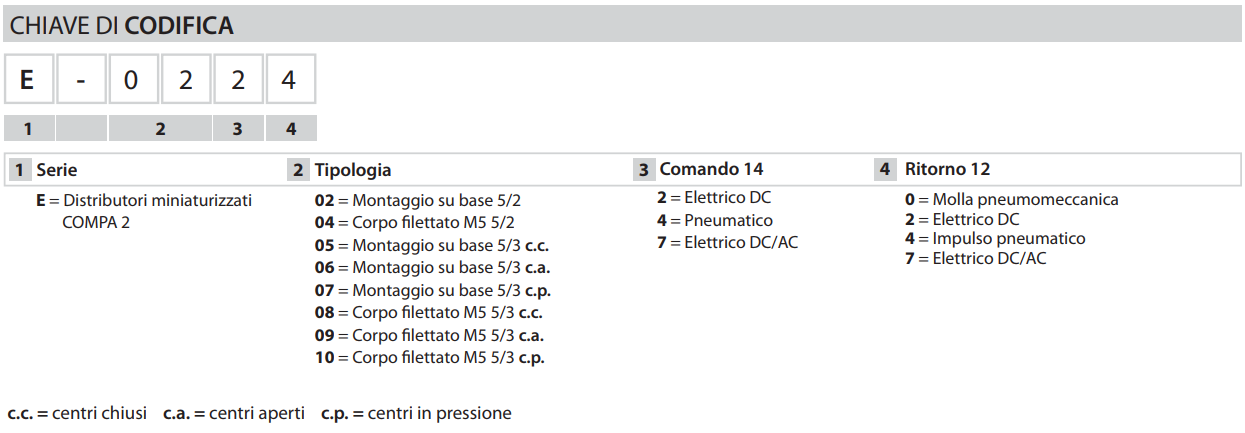Choose Comando option 7 Elettrico DC/AC
Image resolution: width=1245 pixels, height=433 pixels.
point(728,242)
